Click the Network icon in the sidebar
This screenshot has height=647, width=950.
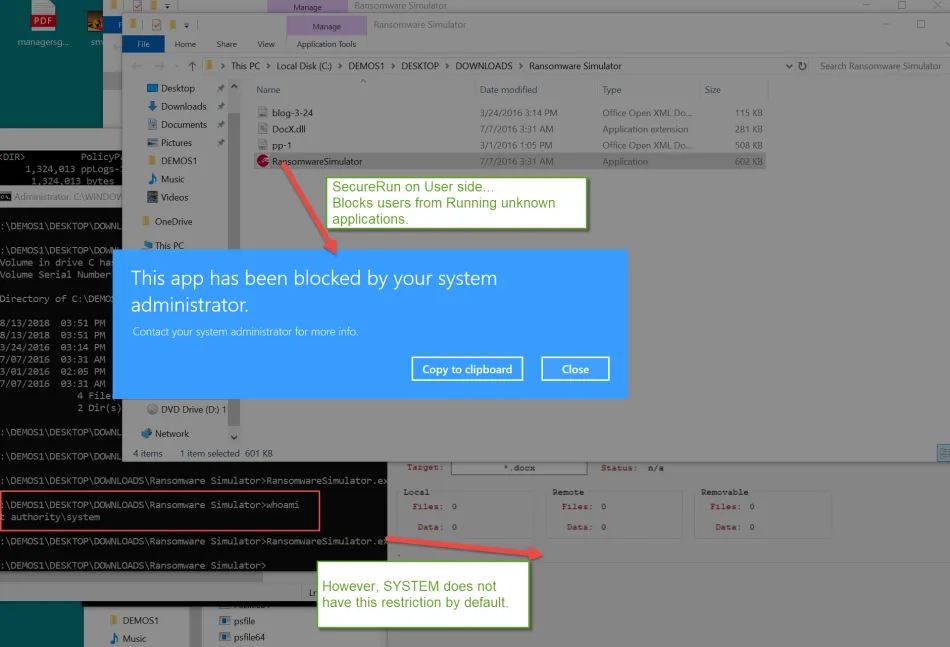coord(146,434)
